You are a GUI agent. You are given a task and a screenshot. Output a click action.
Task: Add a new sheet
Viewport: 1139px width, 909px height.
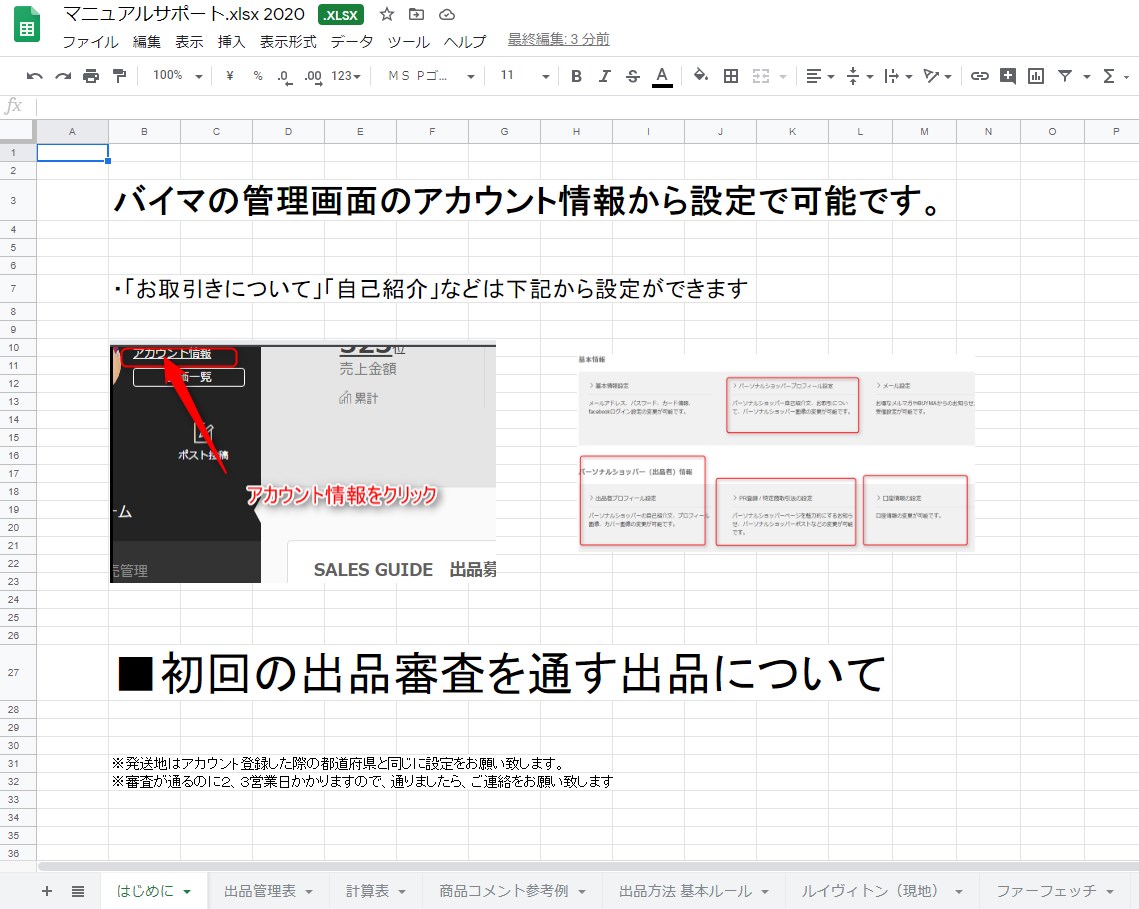(x=46, y=891)
